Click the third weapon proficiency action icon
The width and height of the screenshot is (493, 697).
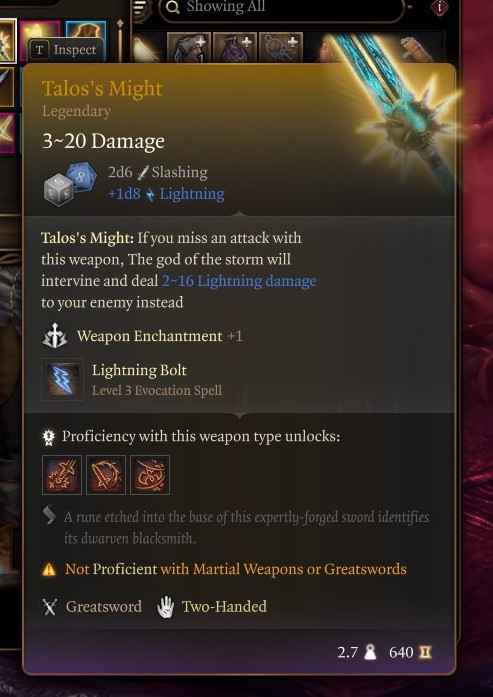pyautogui.click(x=150, y=475)
